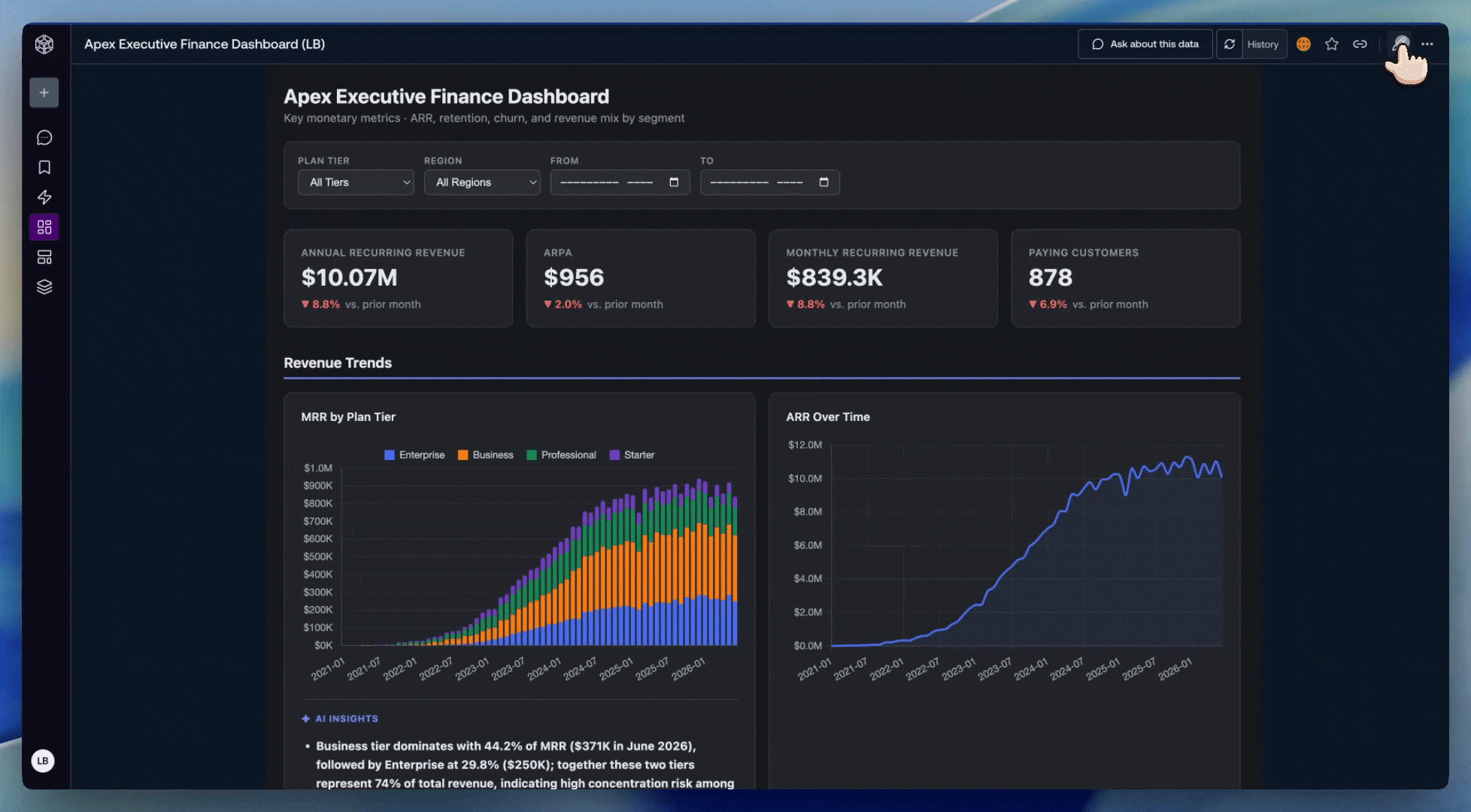
Task: Click the Revenue Trends section heading
Action: click(338, 363)
